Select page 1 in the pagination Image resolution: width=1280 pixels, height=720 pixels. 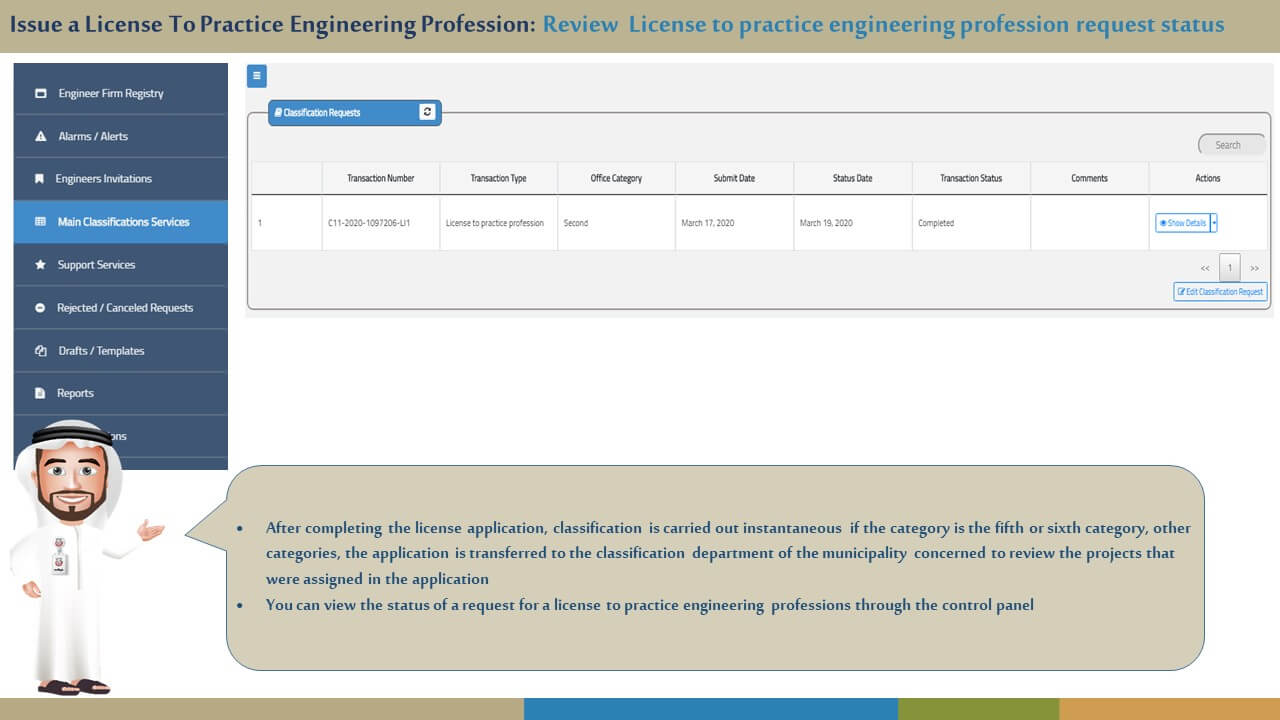click(1230, 268)
